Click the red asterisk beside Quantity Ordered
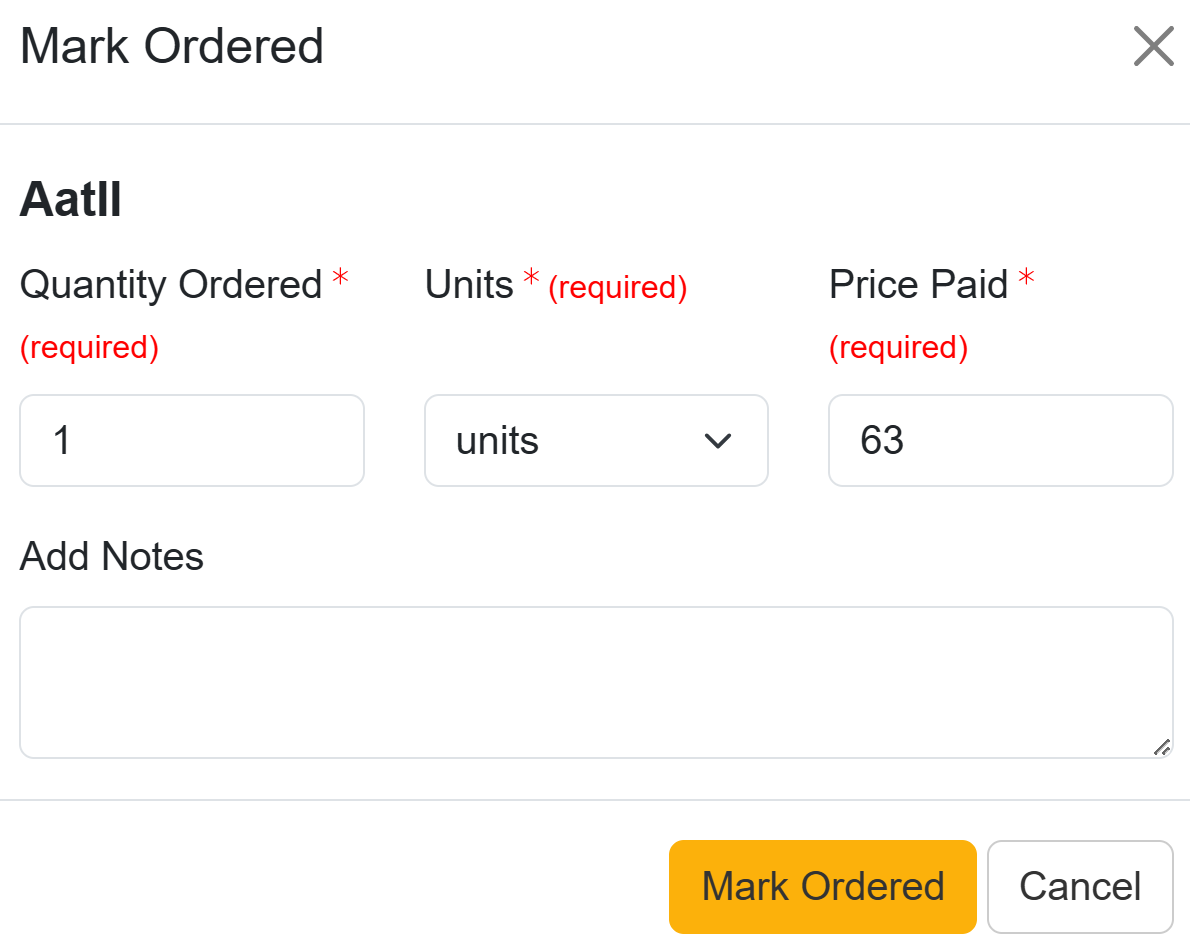The image size is (1190, 951). [340, 280]
